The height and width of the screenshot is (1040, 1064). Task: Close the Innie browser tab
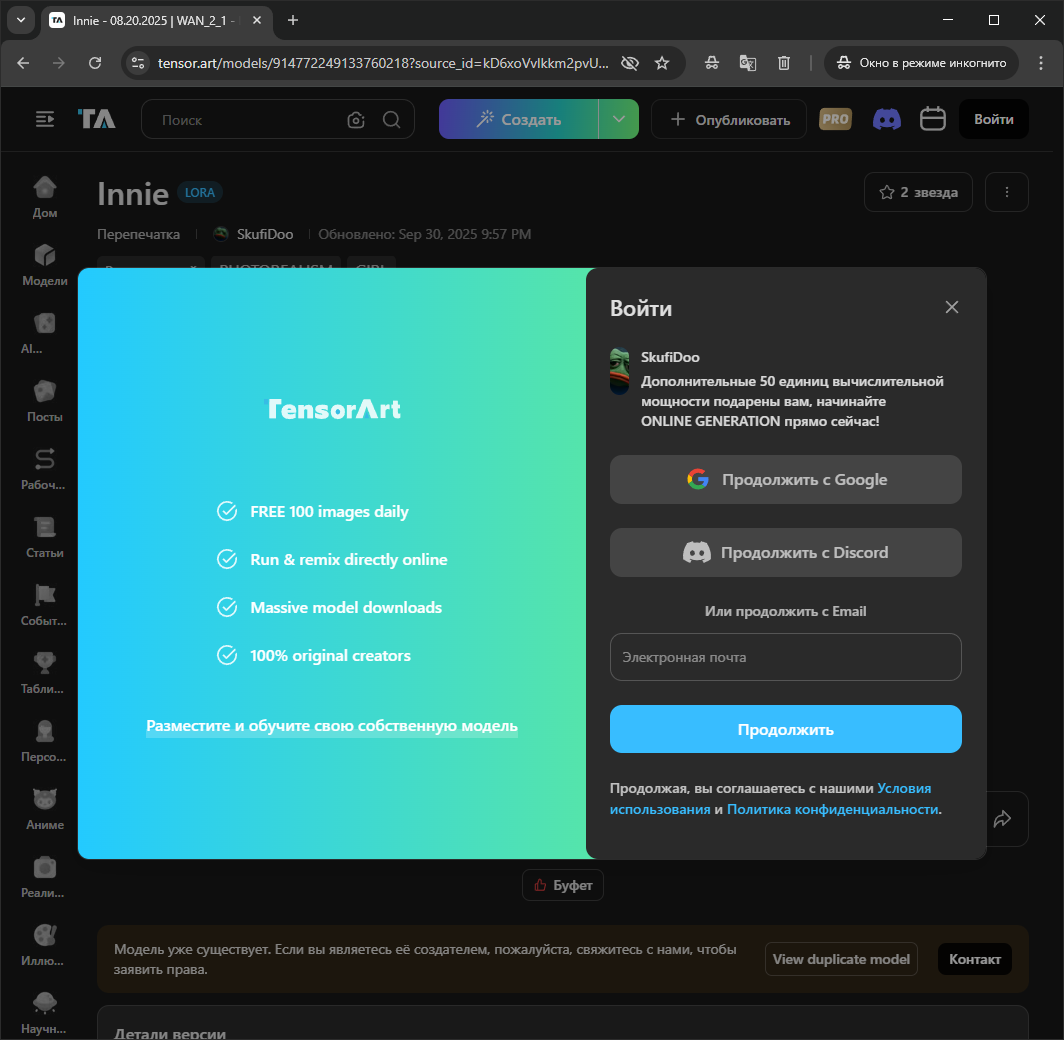(x=257, y=20)
